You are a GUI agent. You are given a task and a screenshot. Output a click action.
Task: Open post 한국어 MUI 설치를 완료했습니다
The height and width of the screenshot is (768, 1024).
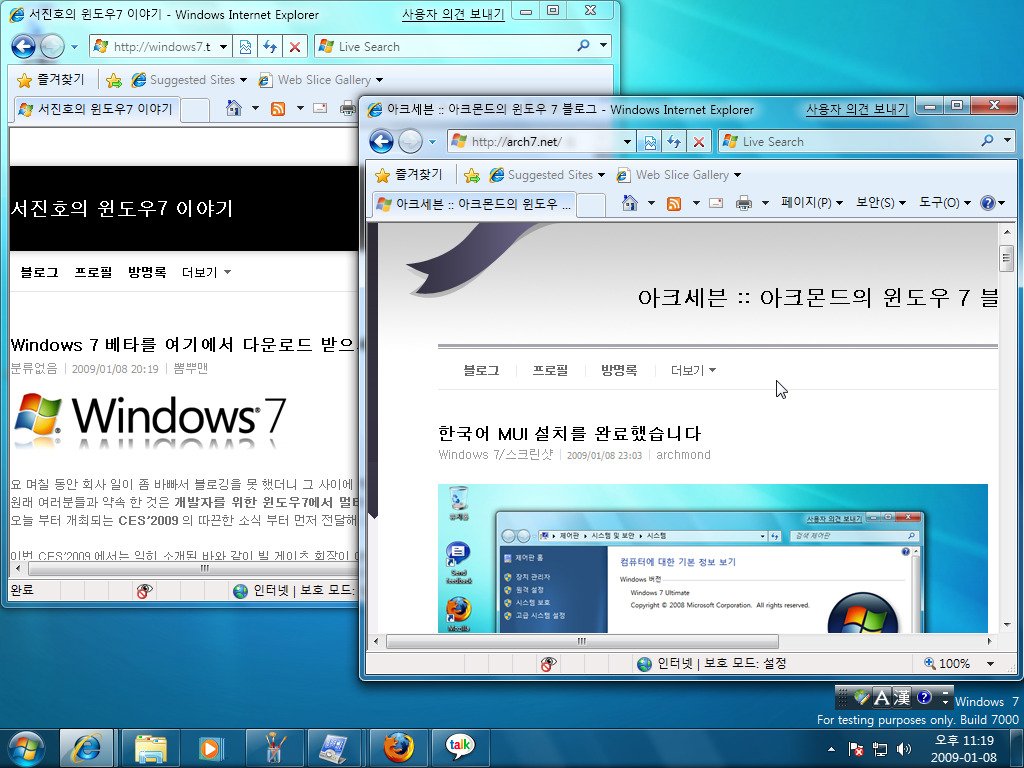click(x=569, y=433)
